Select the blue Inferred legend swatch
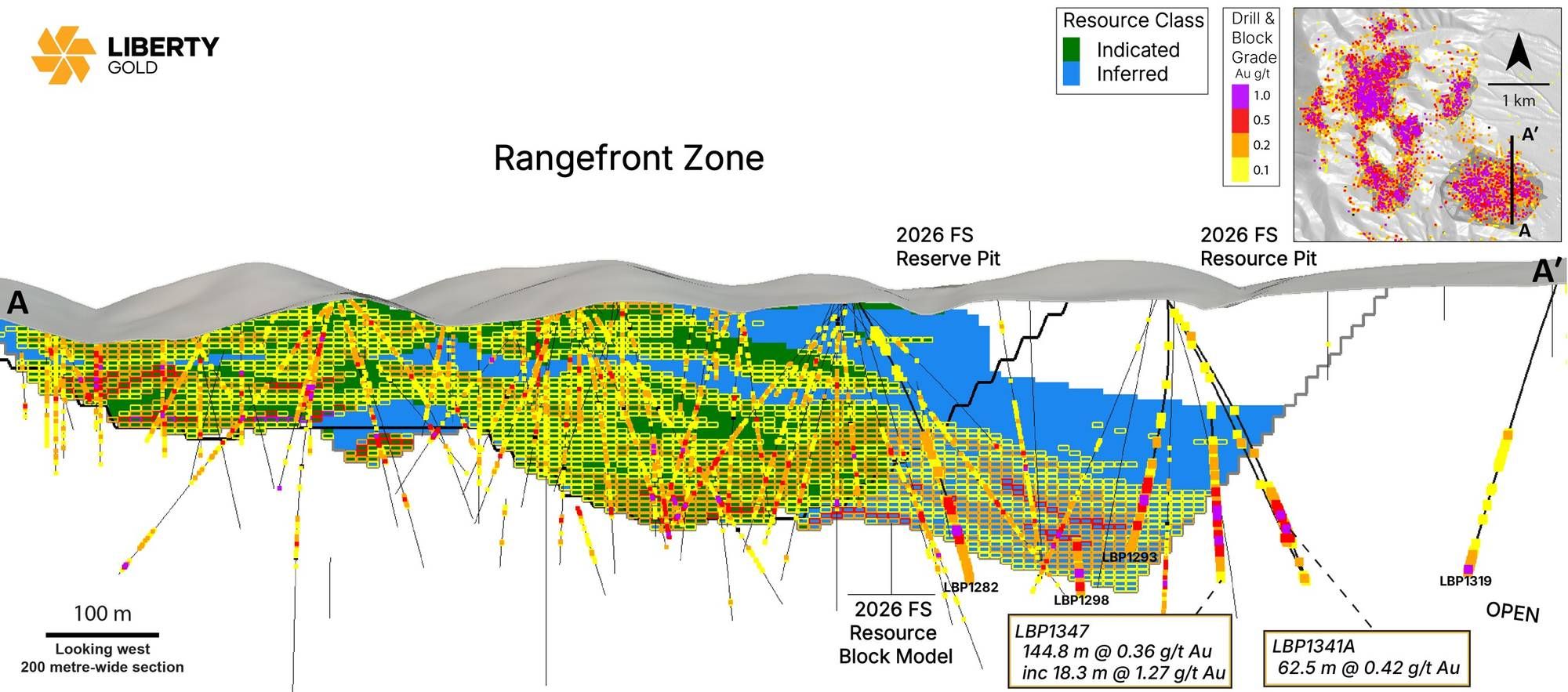Screen dimensions: 1568x692 coord(1071,74)
